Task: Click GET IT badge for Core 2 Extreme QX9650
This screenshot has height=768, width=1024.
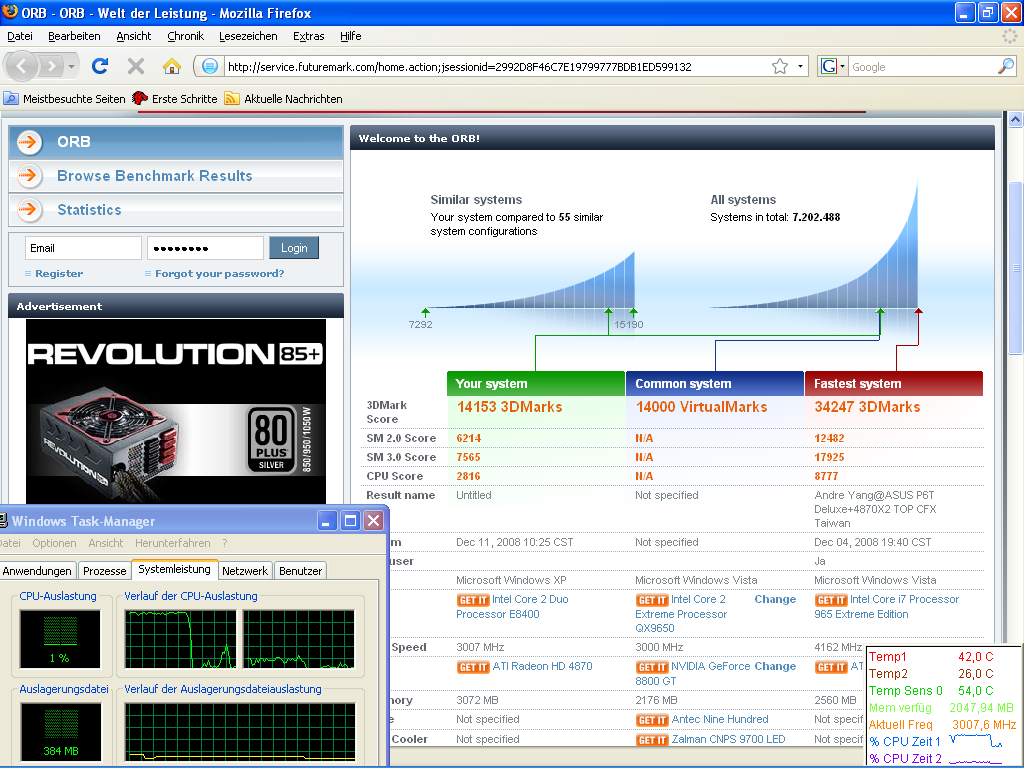Action: (652, 600)
